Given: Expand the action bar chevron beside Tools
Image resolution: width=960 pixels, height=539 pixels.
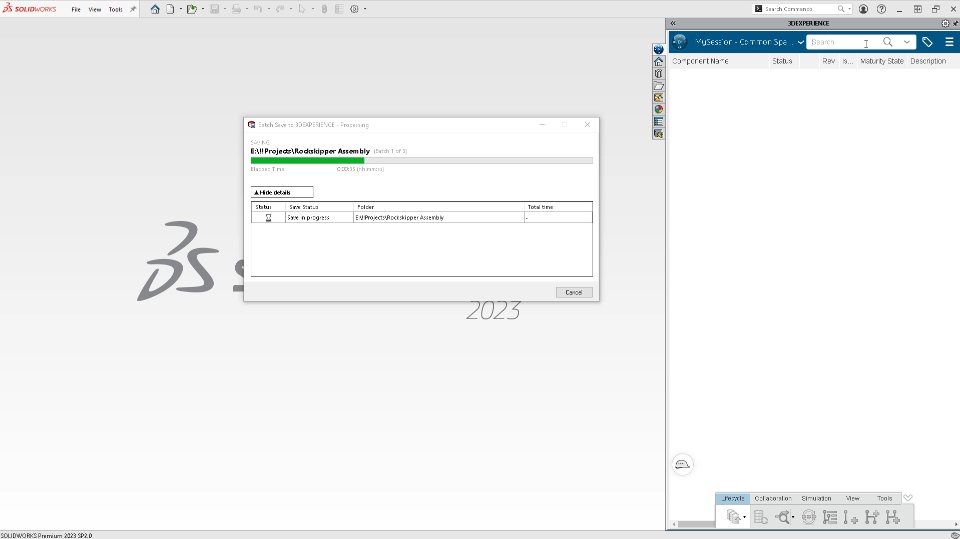Looking at the screenshot, I should 908,498.
